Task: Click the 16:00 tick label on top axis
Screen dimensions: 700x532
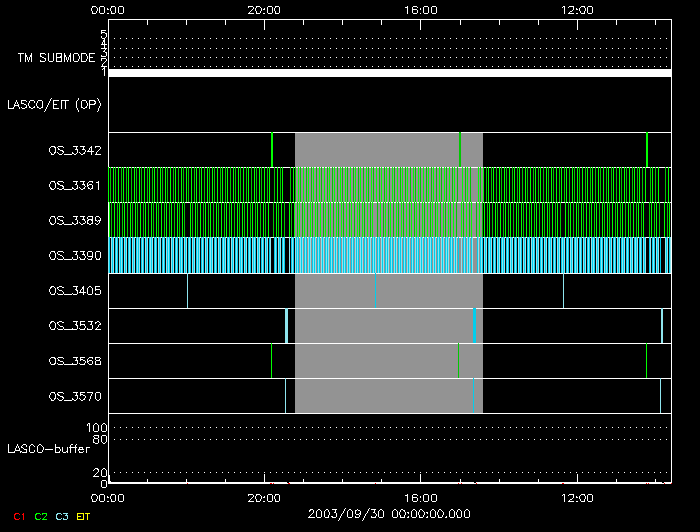Action: 421,9
